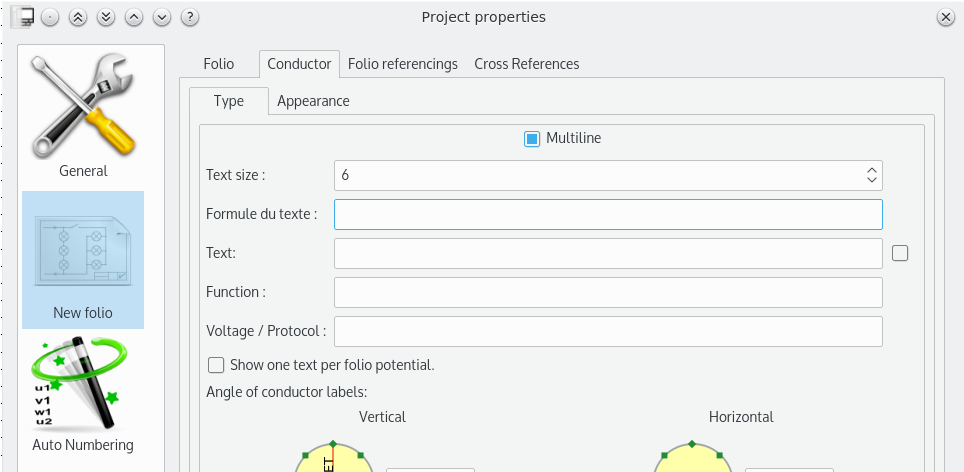This screenshot has height=472, width=964.
Task: Click the window menu icon in title bar
Action: point(23,17)
